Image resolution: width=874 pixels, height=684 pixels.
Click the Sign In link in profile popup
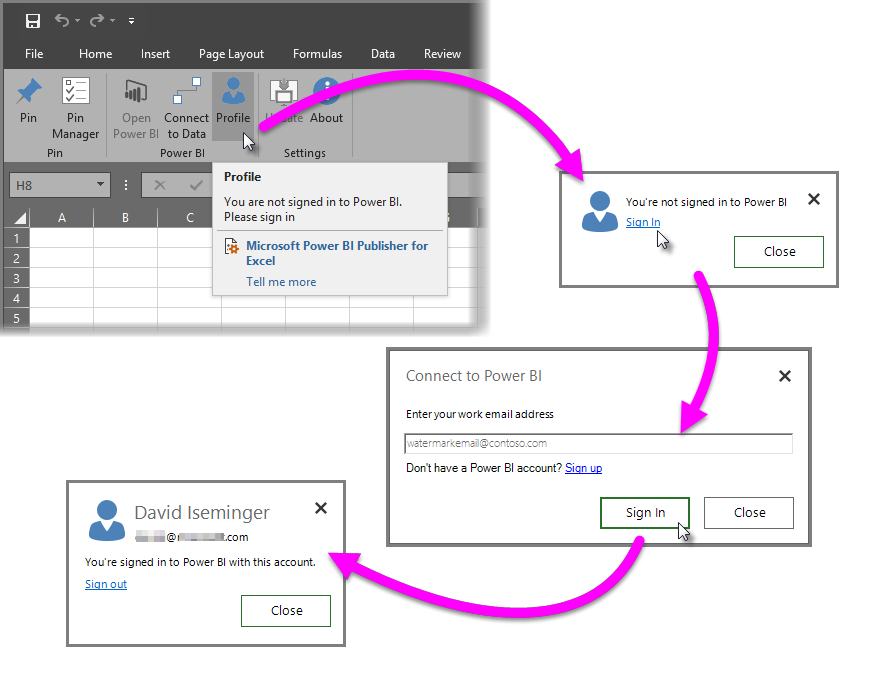click(x=643, y=222)
